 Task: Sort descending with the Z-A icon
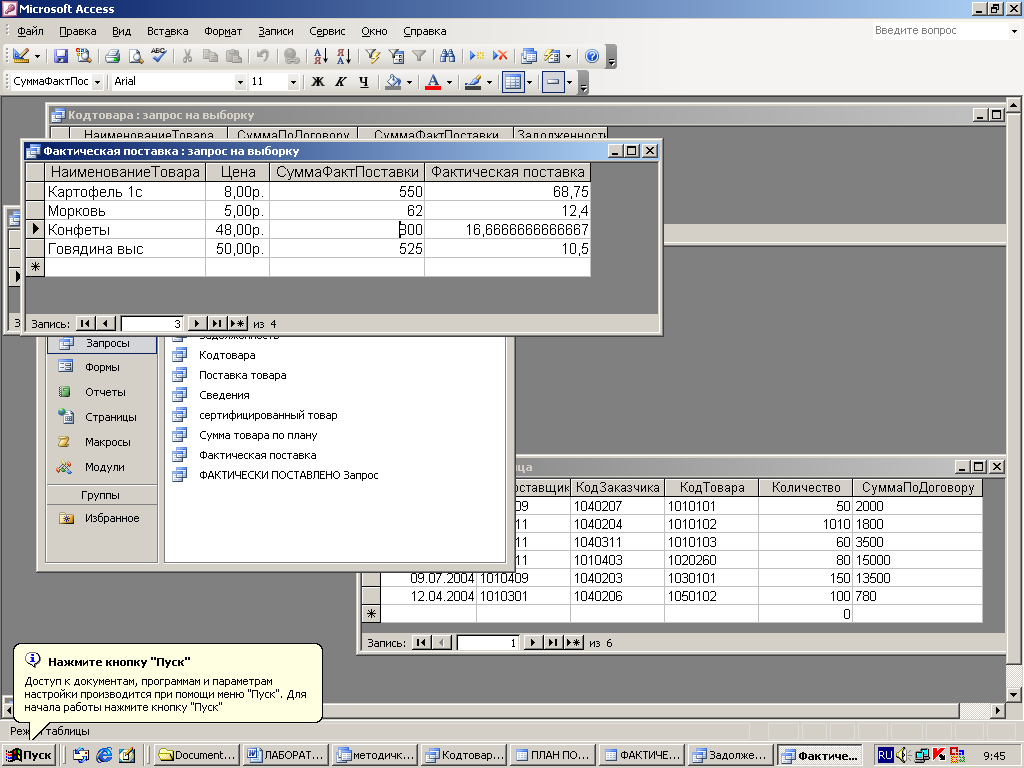[x=344, y=56]
